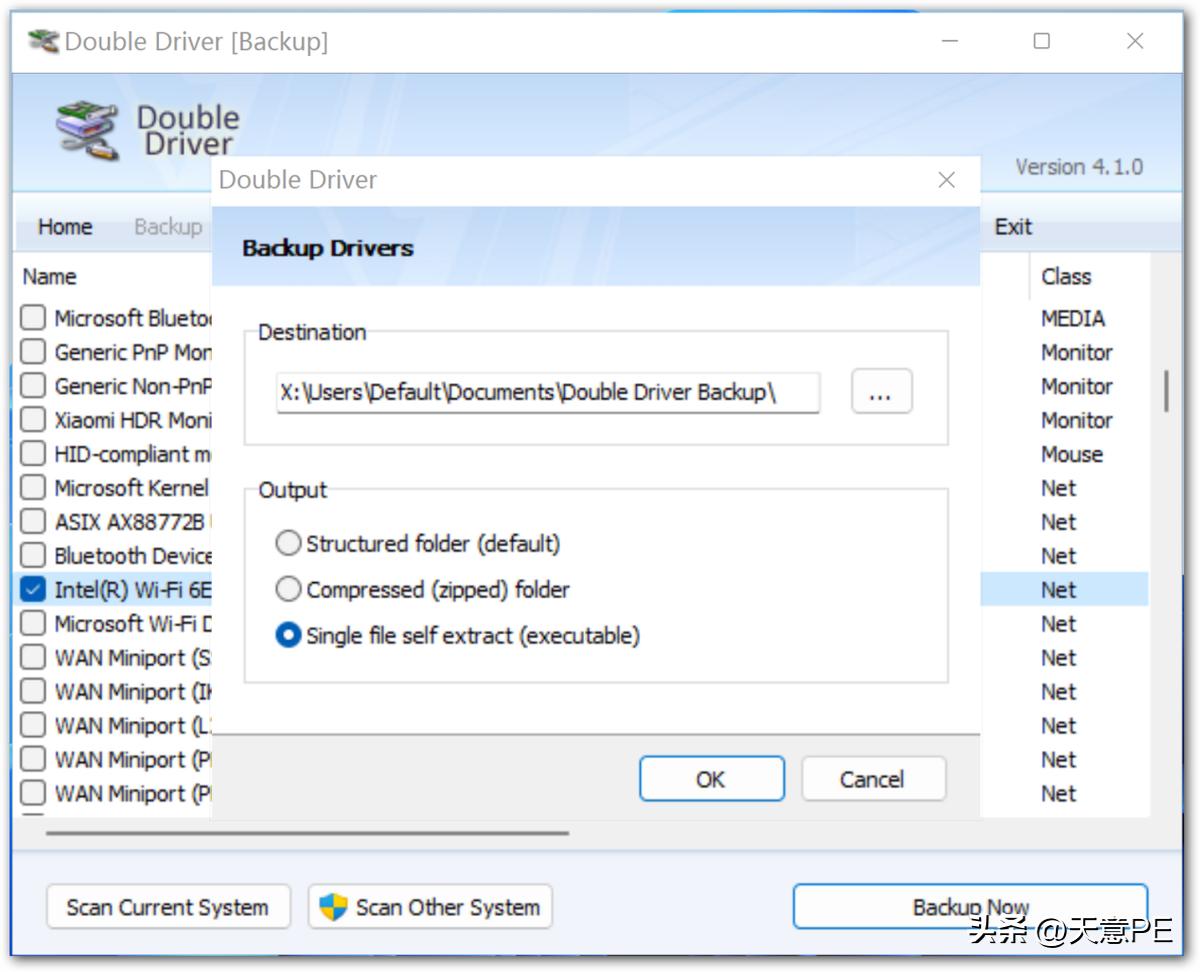Click the Exit menu item

[1013, 227]
